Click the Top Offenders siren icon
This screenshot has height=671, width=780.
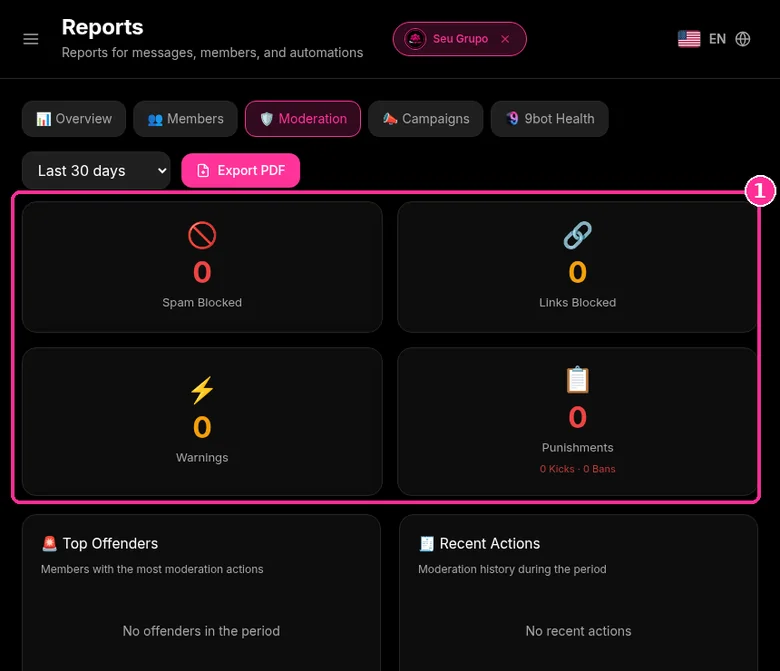tap(49, 544)
